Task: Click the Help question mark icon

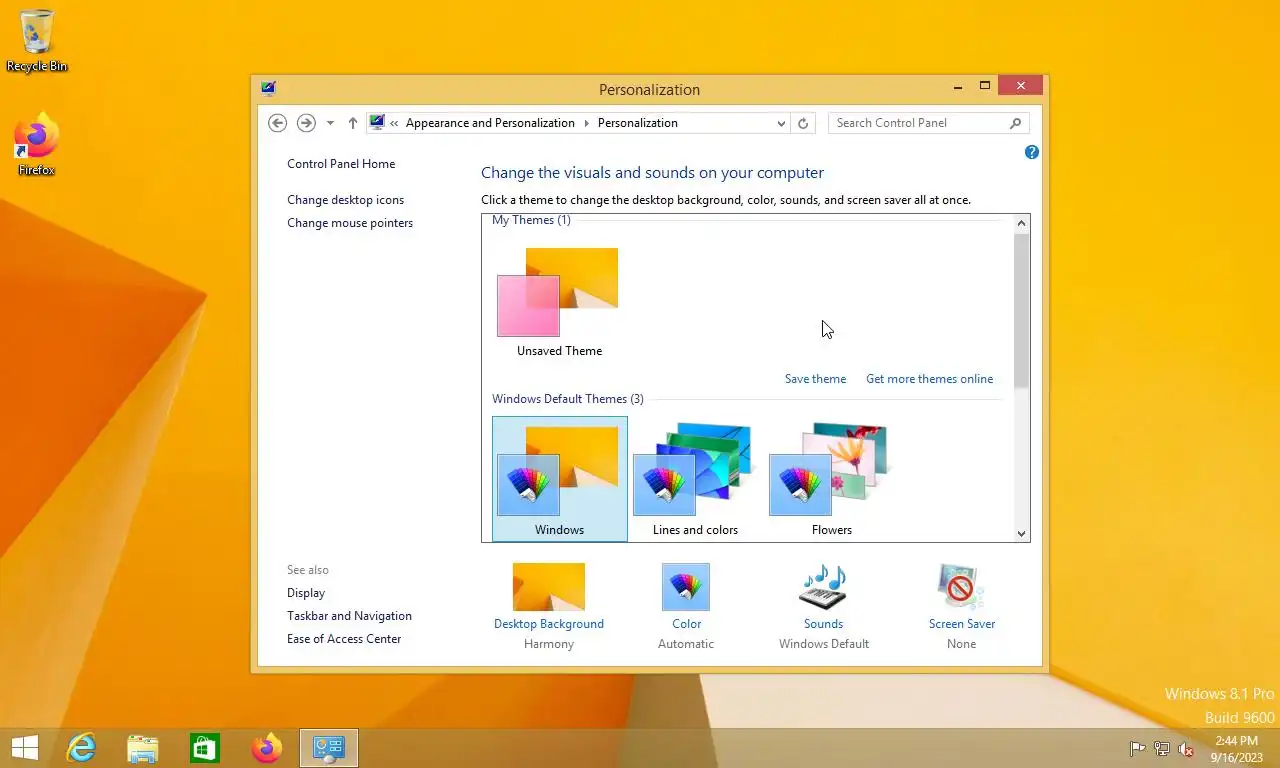Action: pyautogui.click(x=1032, y=152)
